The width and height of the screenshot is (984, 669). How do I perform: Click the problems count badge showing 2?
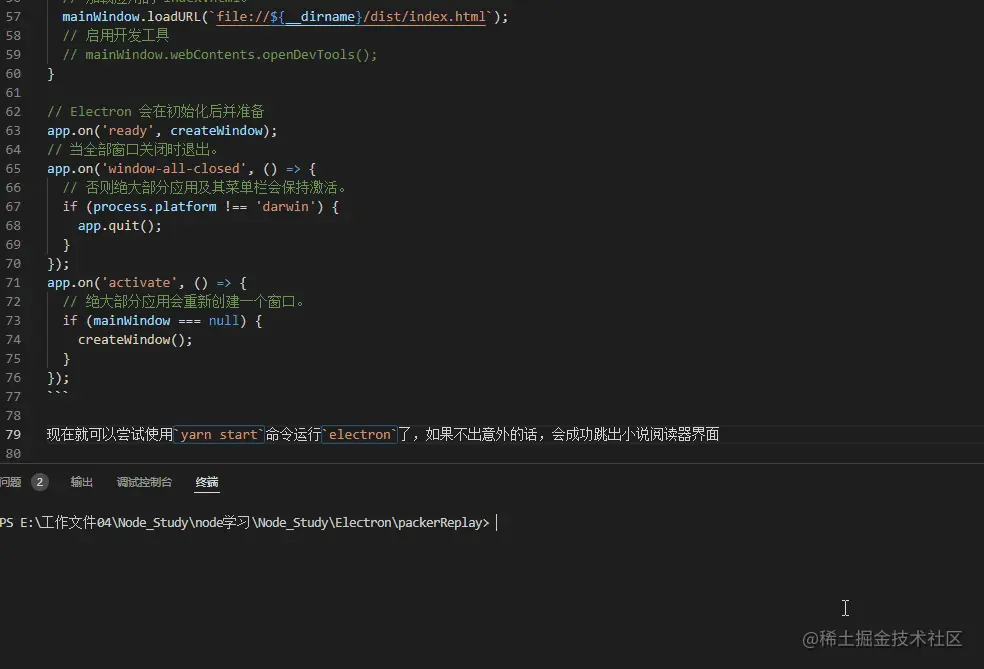click(x=38, y=481)
